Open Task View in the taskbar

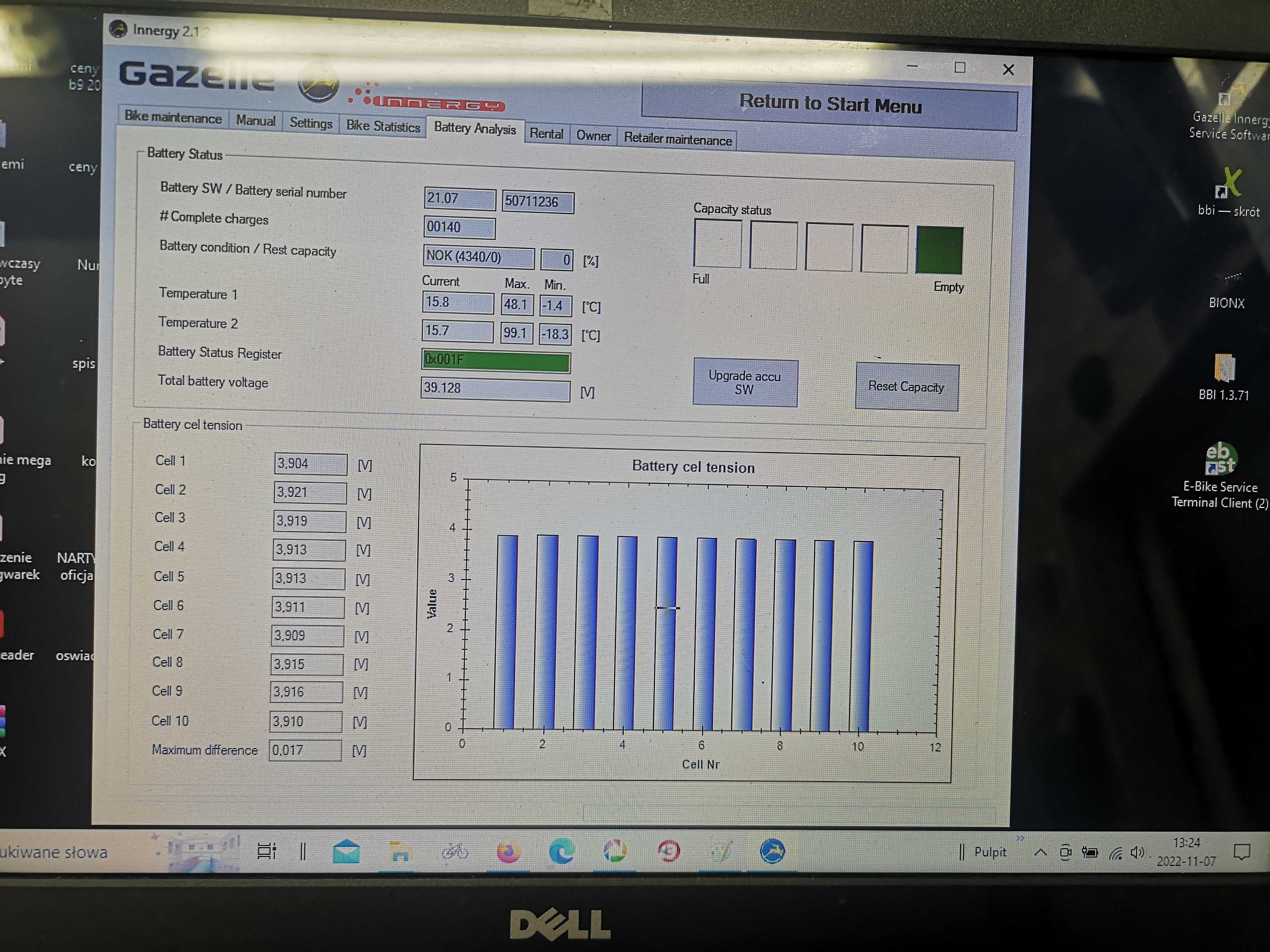tap(266, 851)
